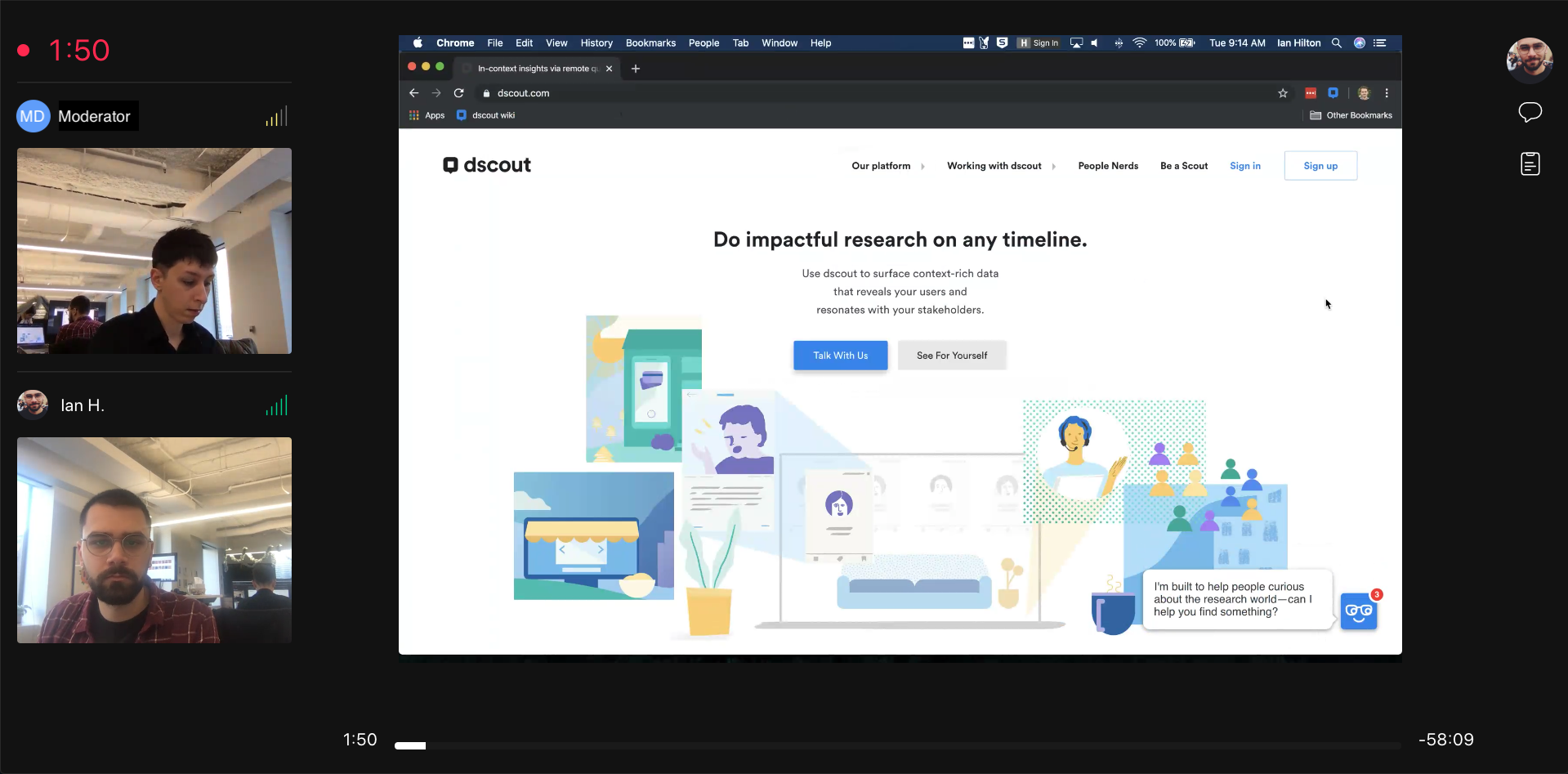Open the Window menu
1568x774 pixels.
(x=780, y=43)
